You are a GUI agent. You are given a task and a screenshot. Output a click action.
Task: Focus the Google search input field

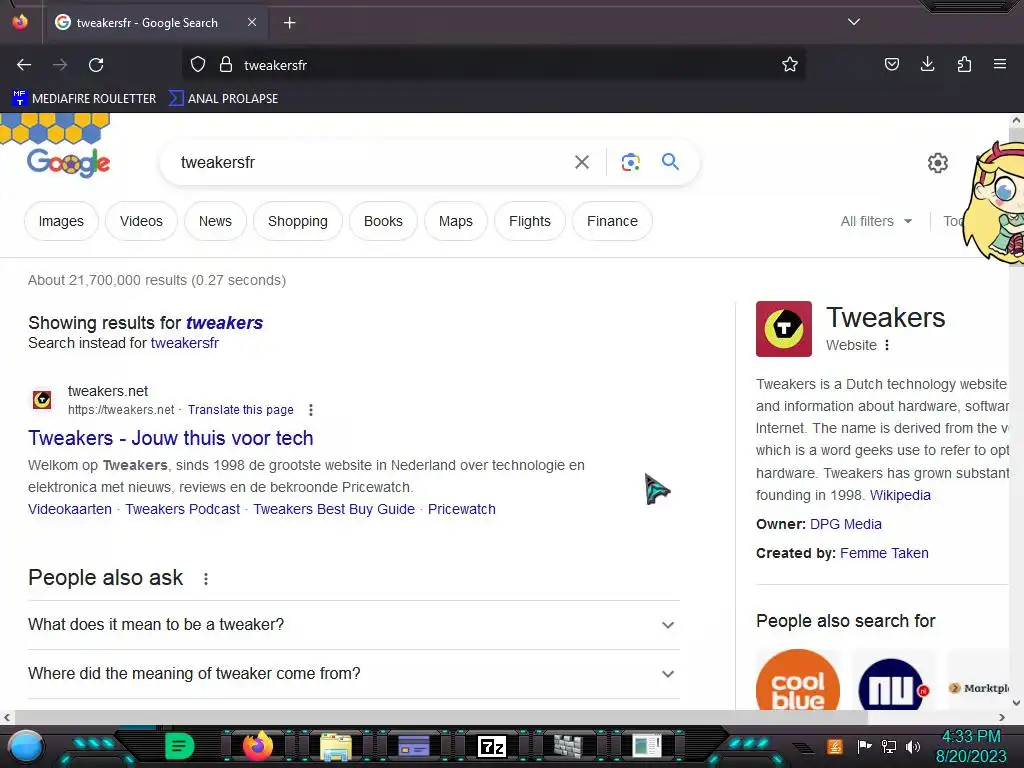[372, 162]
